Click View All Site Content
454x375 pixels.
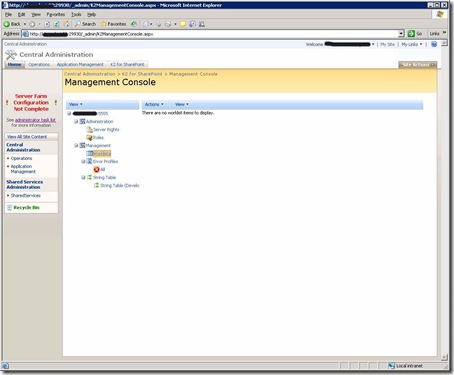tap(27, 137)
